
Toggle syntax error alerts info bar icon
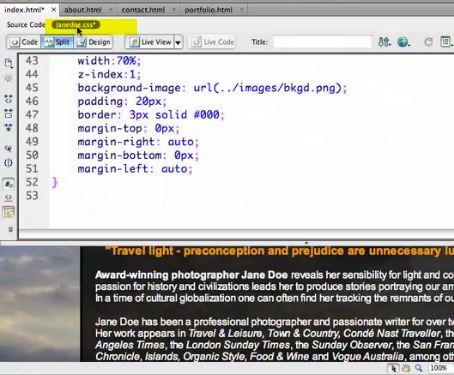(9, 212)
